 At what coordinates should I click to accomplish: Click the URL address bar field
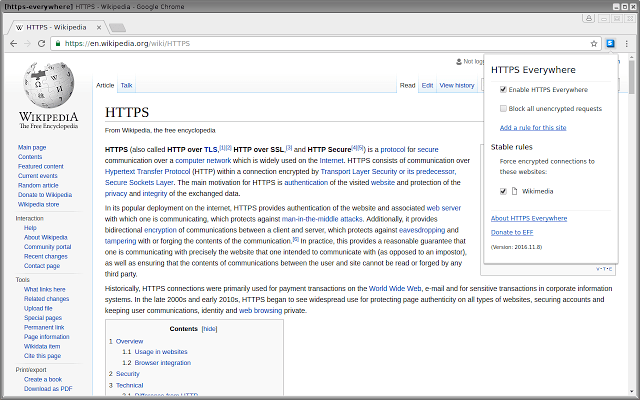tap(300, 44)
